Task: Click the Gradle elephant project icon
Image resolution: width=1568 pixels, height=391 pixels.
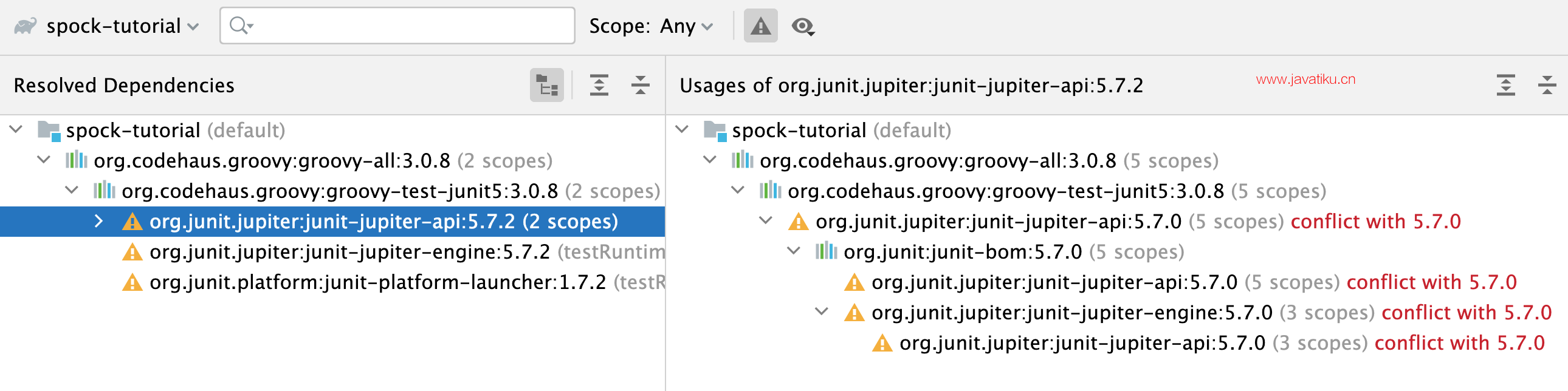Action: (x=26, y=26)
